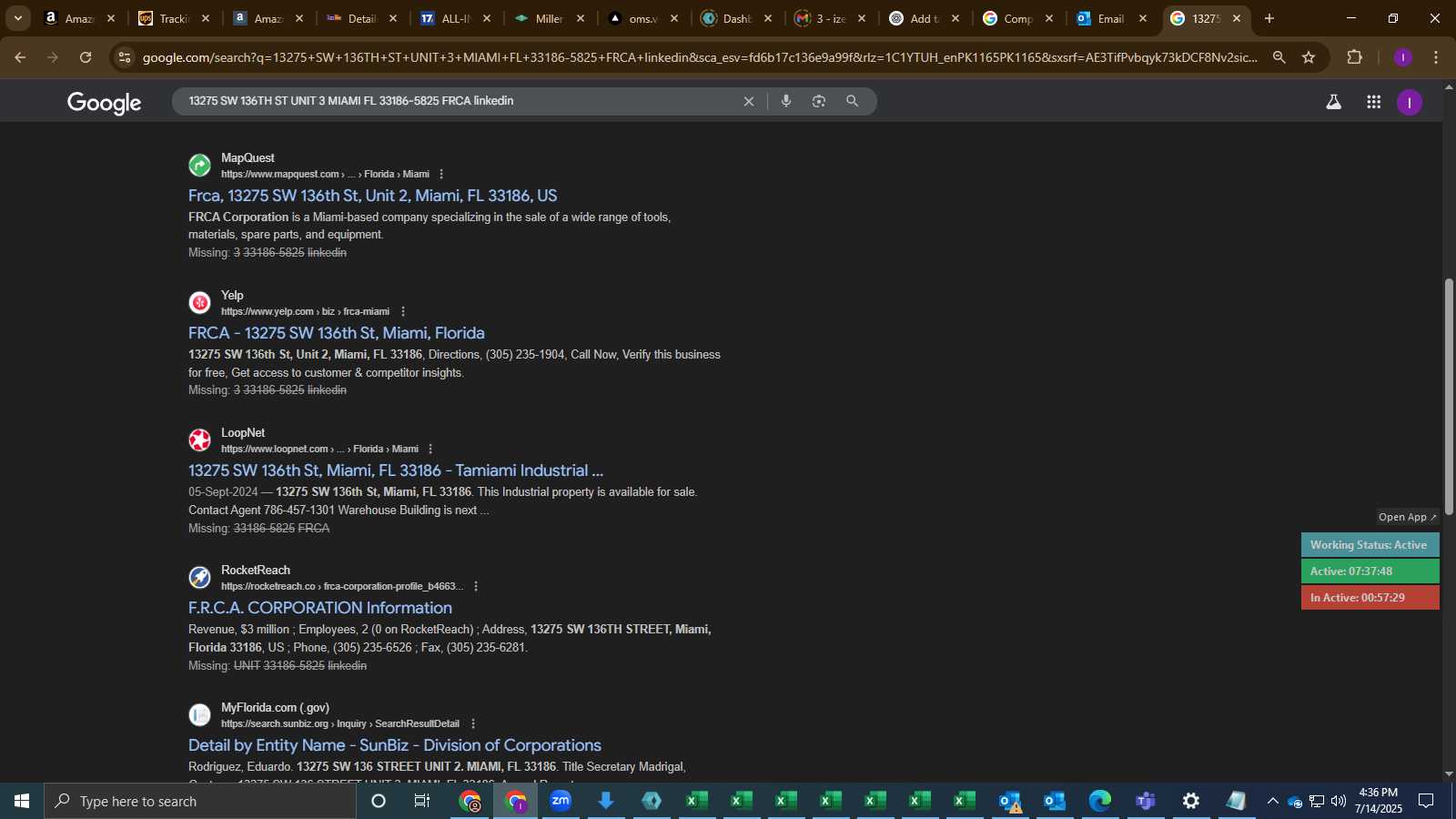Open the Outlook icon with the warning badge
This screenshot has height=819, width=1456.
1010,801
